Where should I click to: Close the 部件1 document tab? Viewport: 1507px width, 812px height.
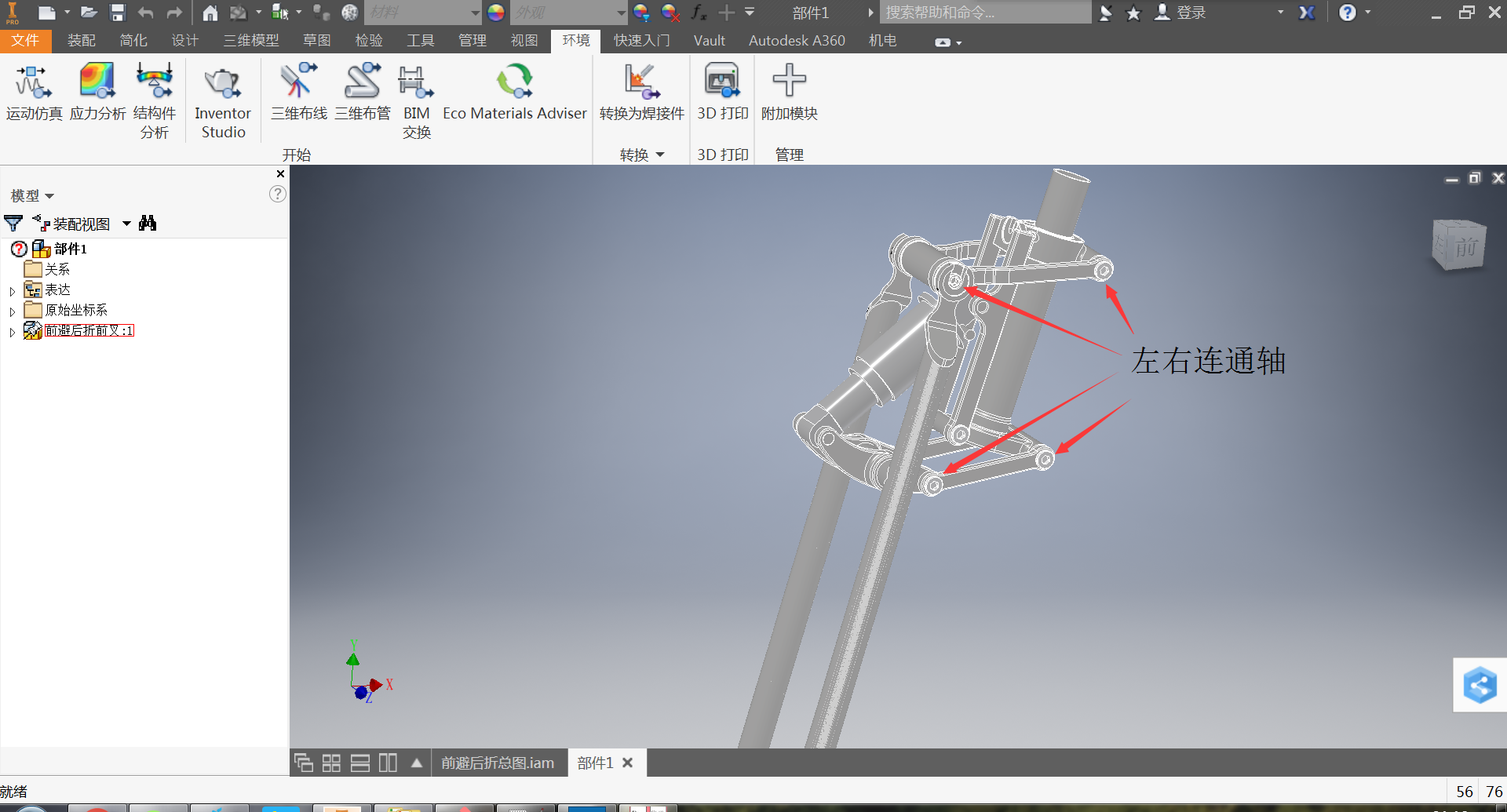click(x=628, y=763)
